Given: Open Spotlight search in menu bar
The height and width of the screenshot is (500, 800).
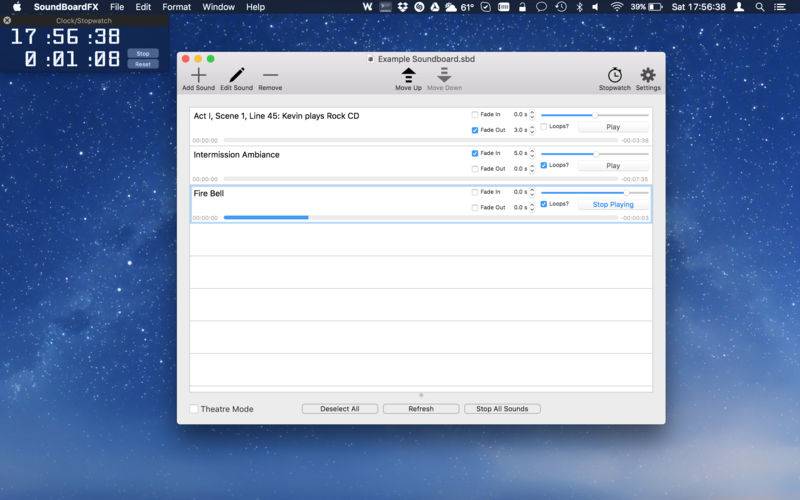Looking at the screenshot, I should (760, 7).
